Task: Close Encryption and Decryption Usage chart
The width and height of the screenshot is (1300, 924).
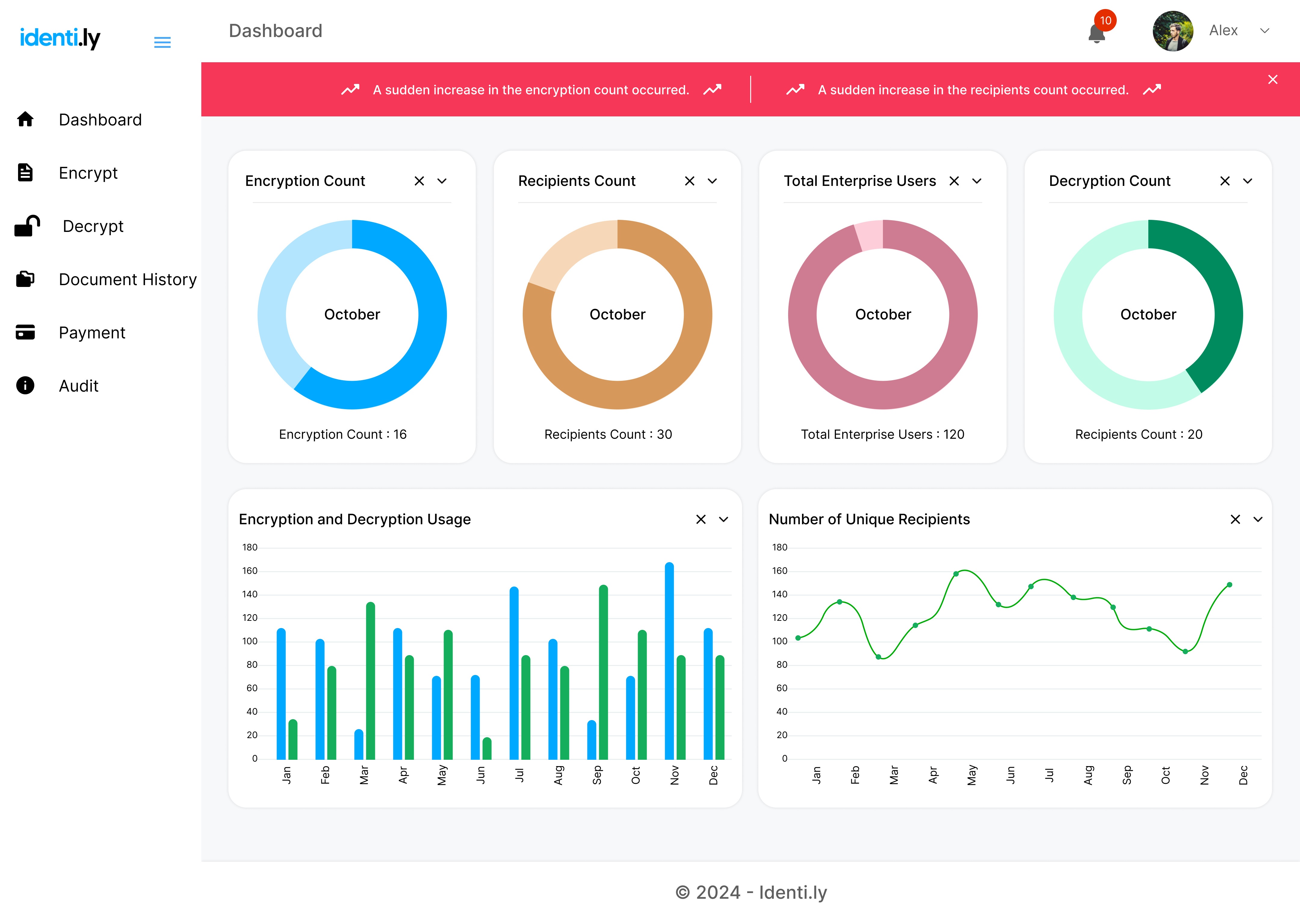Action: [701, 519]
